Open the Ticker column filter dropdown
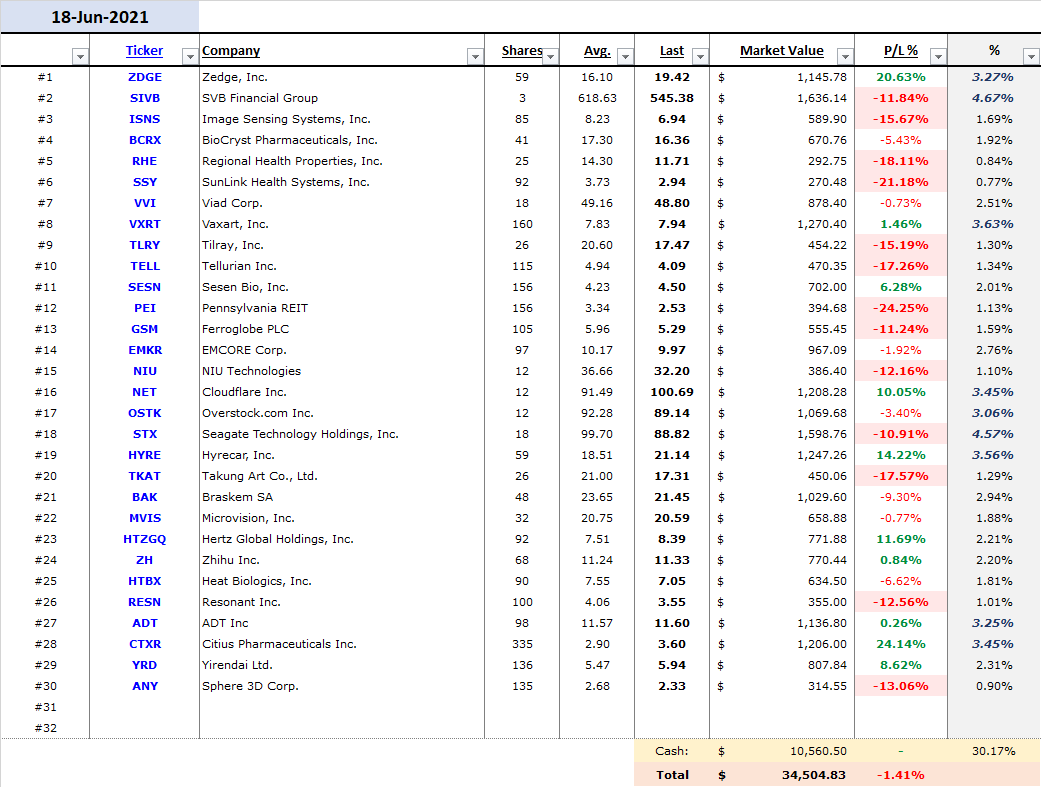Screen dimensions: 1041x787 point(190,56)
